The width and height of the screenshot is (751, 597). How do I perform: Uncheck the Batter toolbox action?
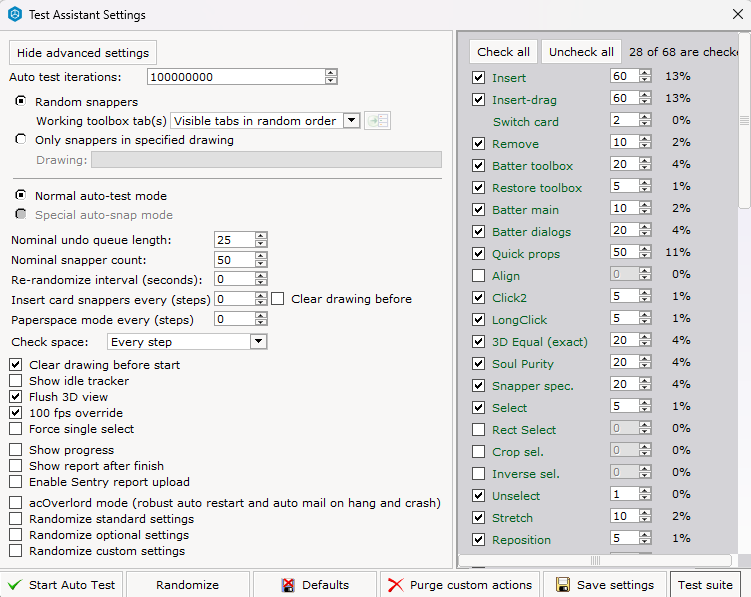coord(478,166)
